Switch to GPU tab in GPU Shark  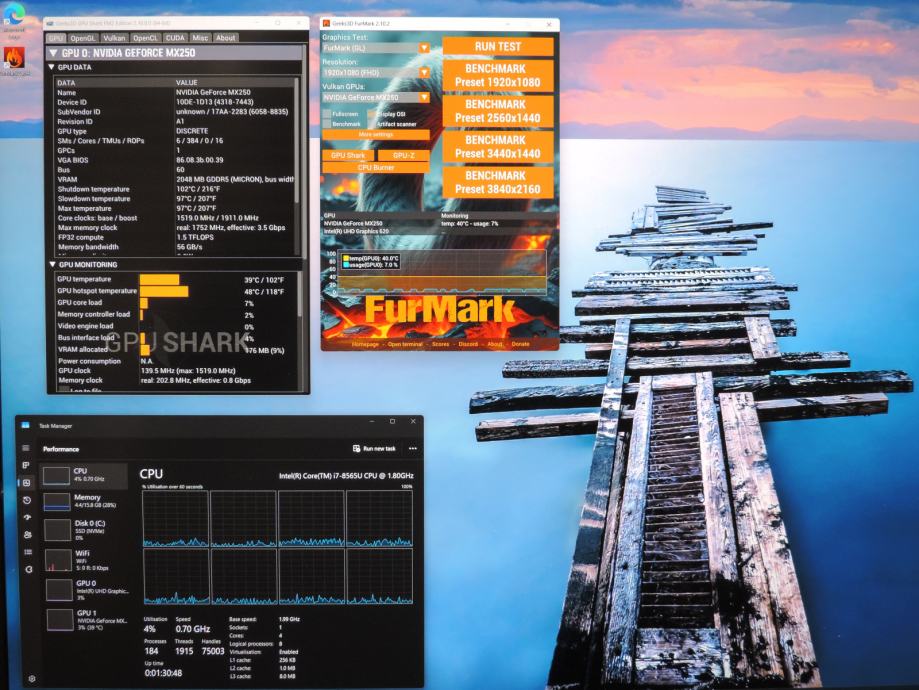click(x=56, y=38)
